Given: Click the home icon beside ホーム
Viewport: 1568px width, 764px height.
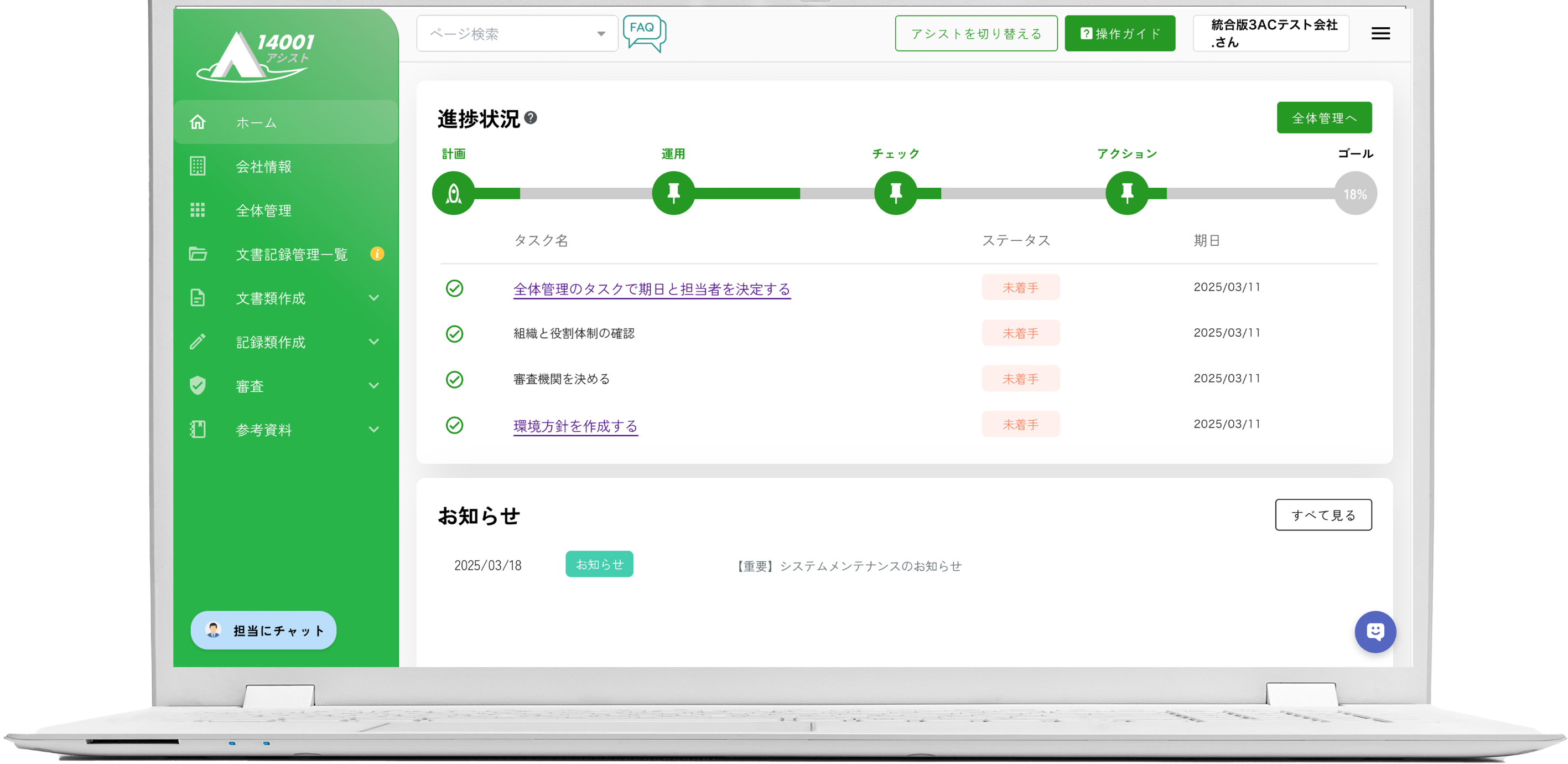Looking at the screenshot, I should click(x=197, y=122).
